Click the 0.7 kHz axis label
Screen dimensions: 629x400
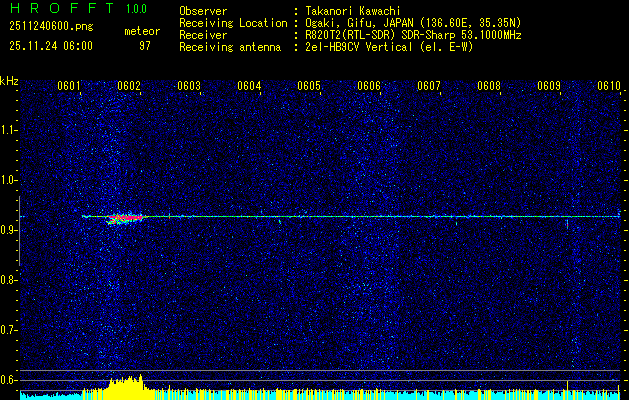[x=8, y=330]
